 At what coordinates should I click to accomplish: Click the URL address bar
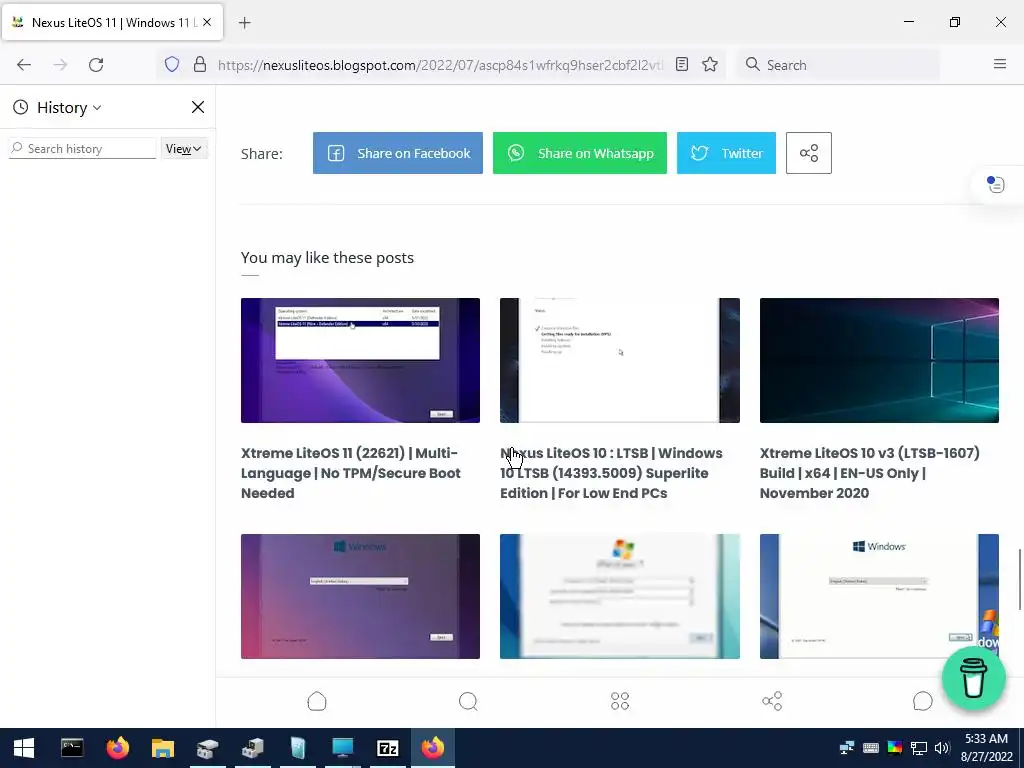[x=440, y=65]
